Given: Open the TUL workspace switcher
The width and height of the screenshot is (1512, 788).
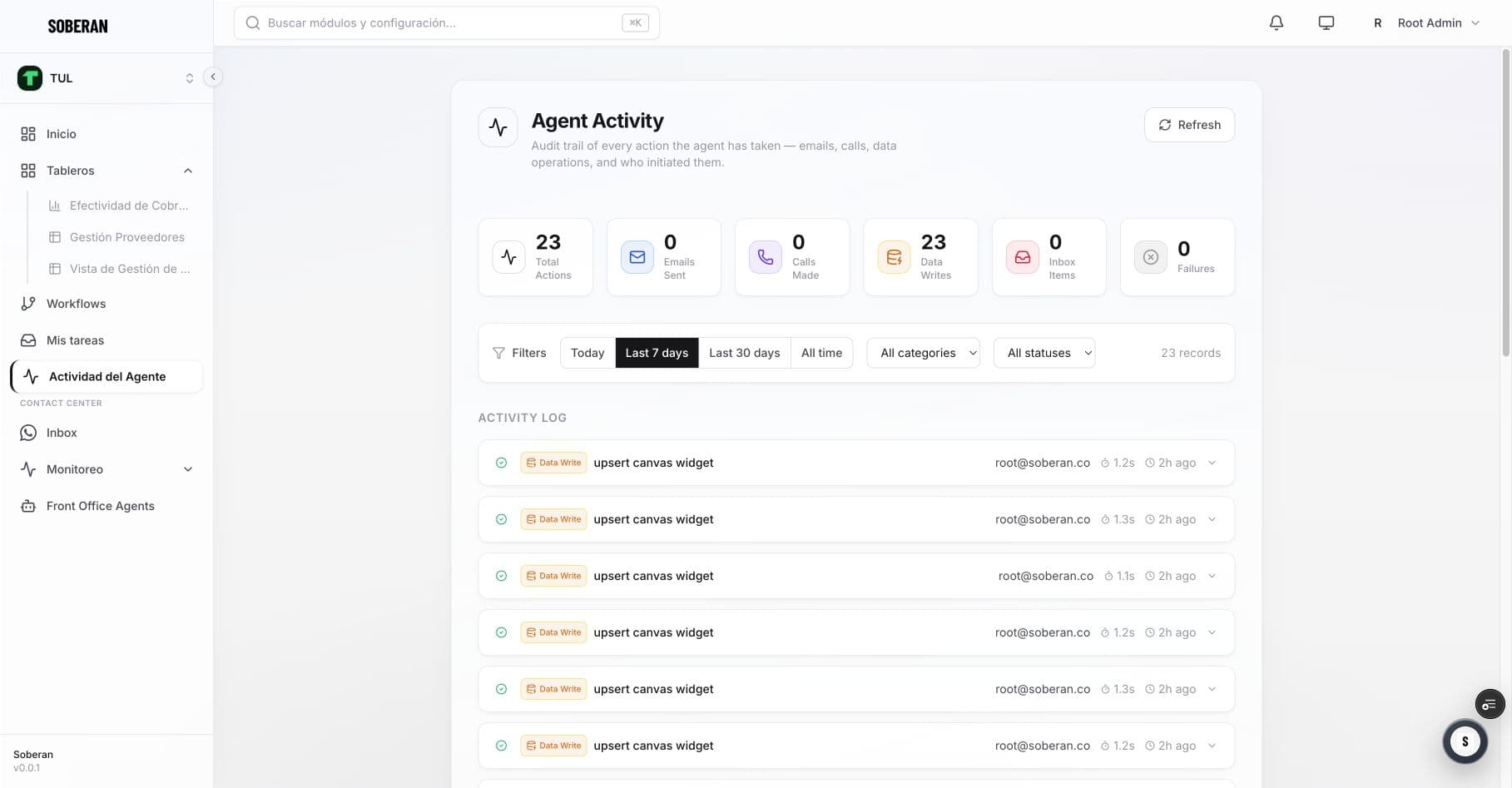Looking at the screenshot, I should (107, 78).
